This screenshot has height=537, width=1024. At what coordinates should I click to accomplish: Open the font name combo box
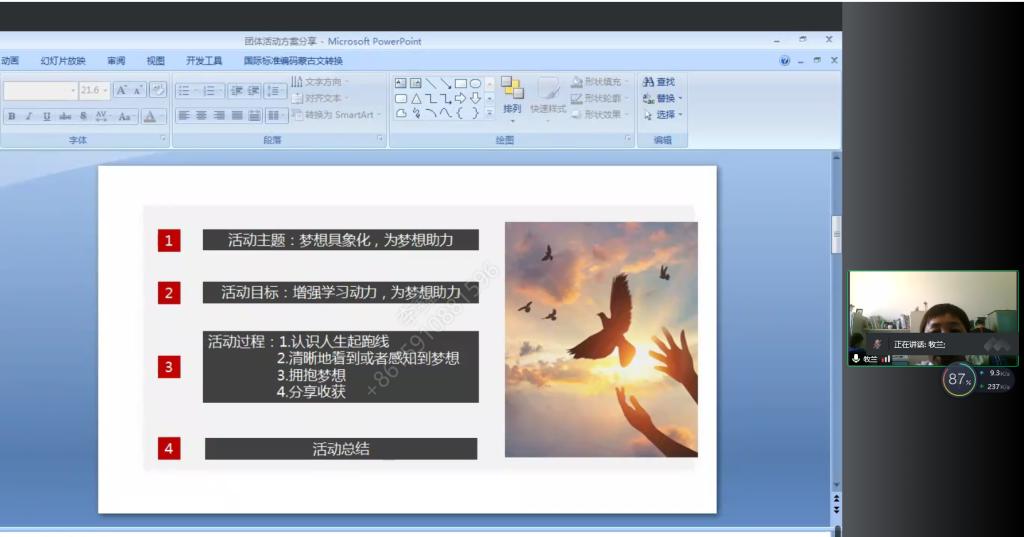point(40,90)
